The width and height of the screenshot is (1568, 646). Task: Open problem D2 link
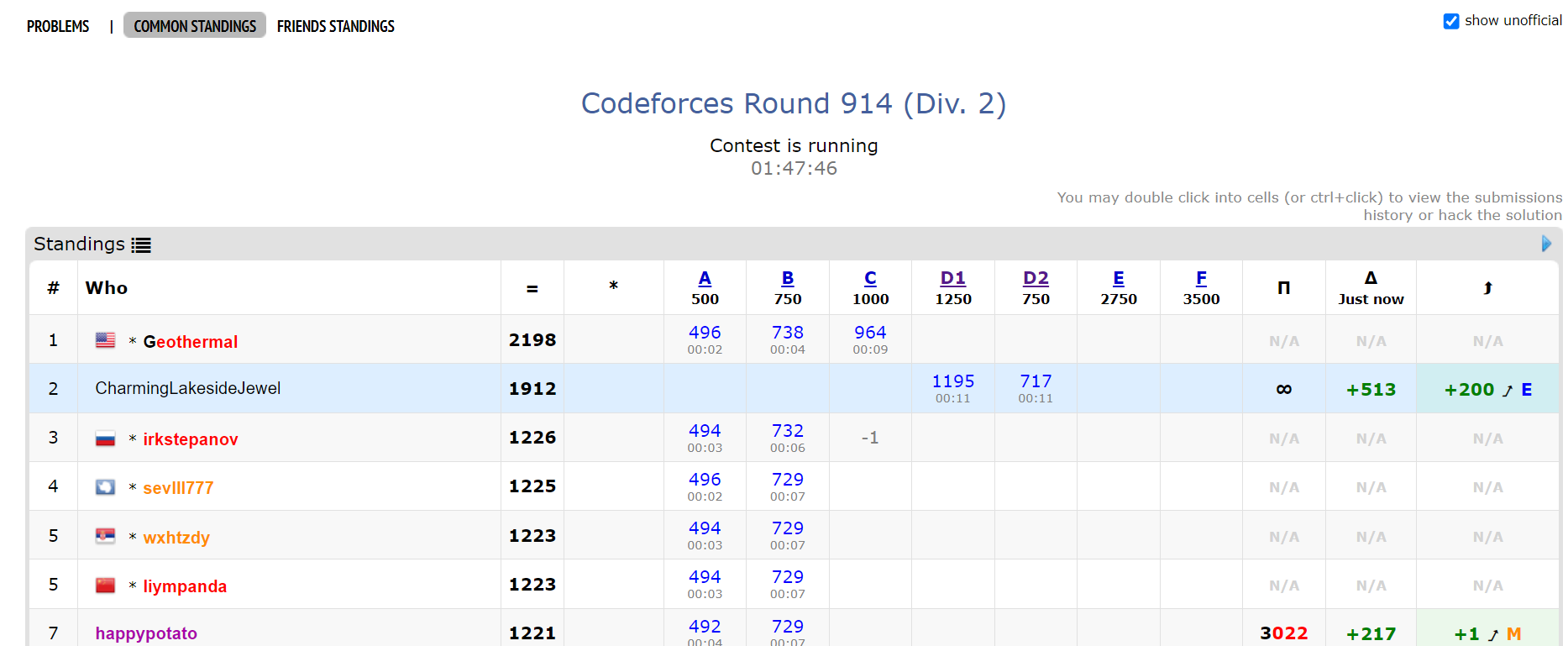coord(1036,278)
